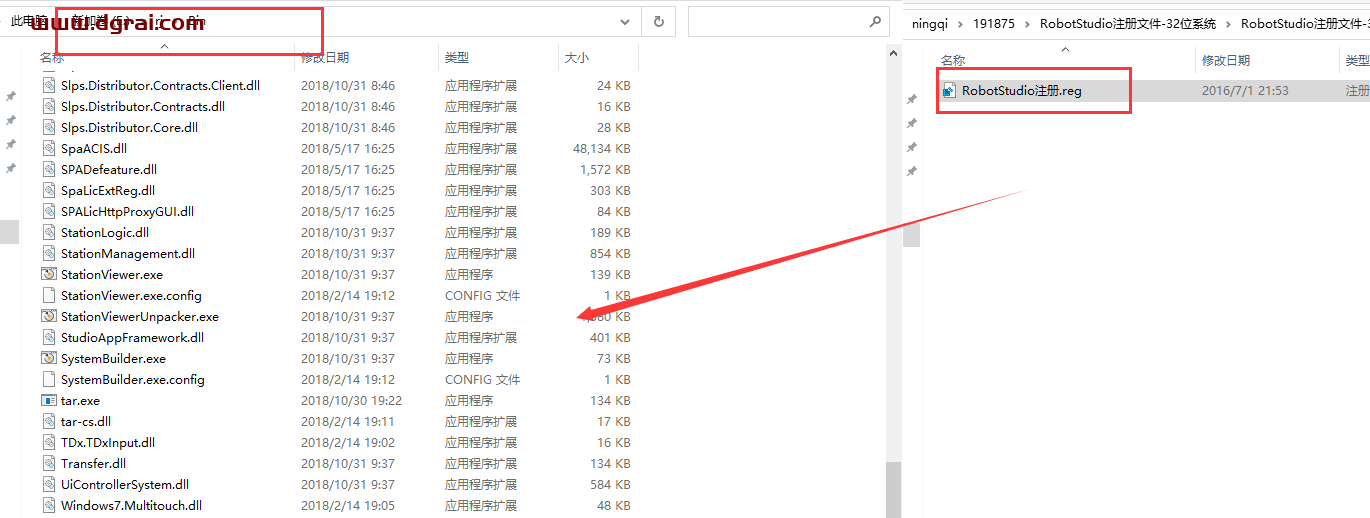The image size is (1370, 518).
Task: Select the SpaACIS.dll file icon
Action: (49, 149)
